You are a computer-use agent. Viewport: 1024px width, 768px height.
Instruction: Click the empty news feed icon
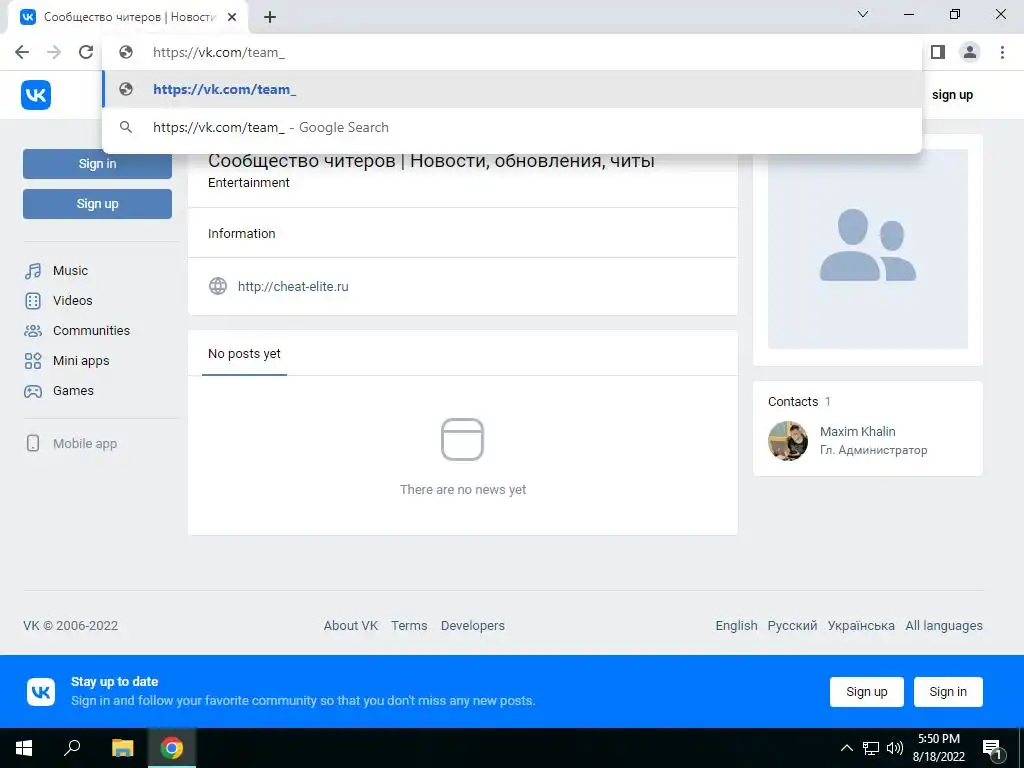[x=462, y=440]
